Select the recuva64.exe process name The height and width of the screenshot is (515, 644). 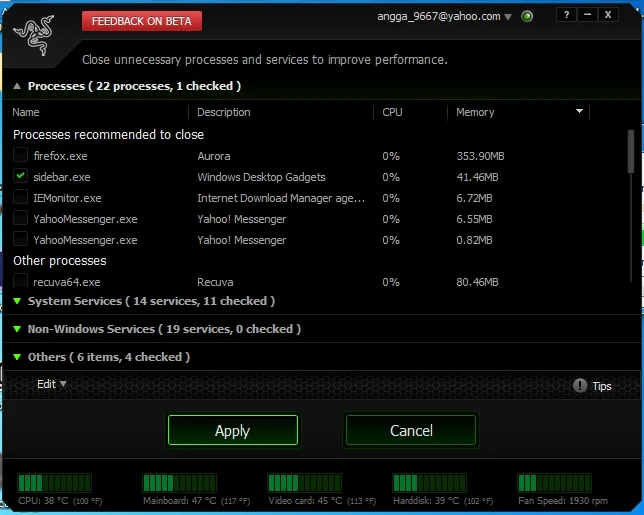point(67,282)
